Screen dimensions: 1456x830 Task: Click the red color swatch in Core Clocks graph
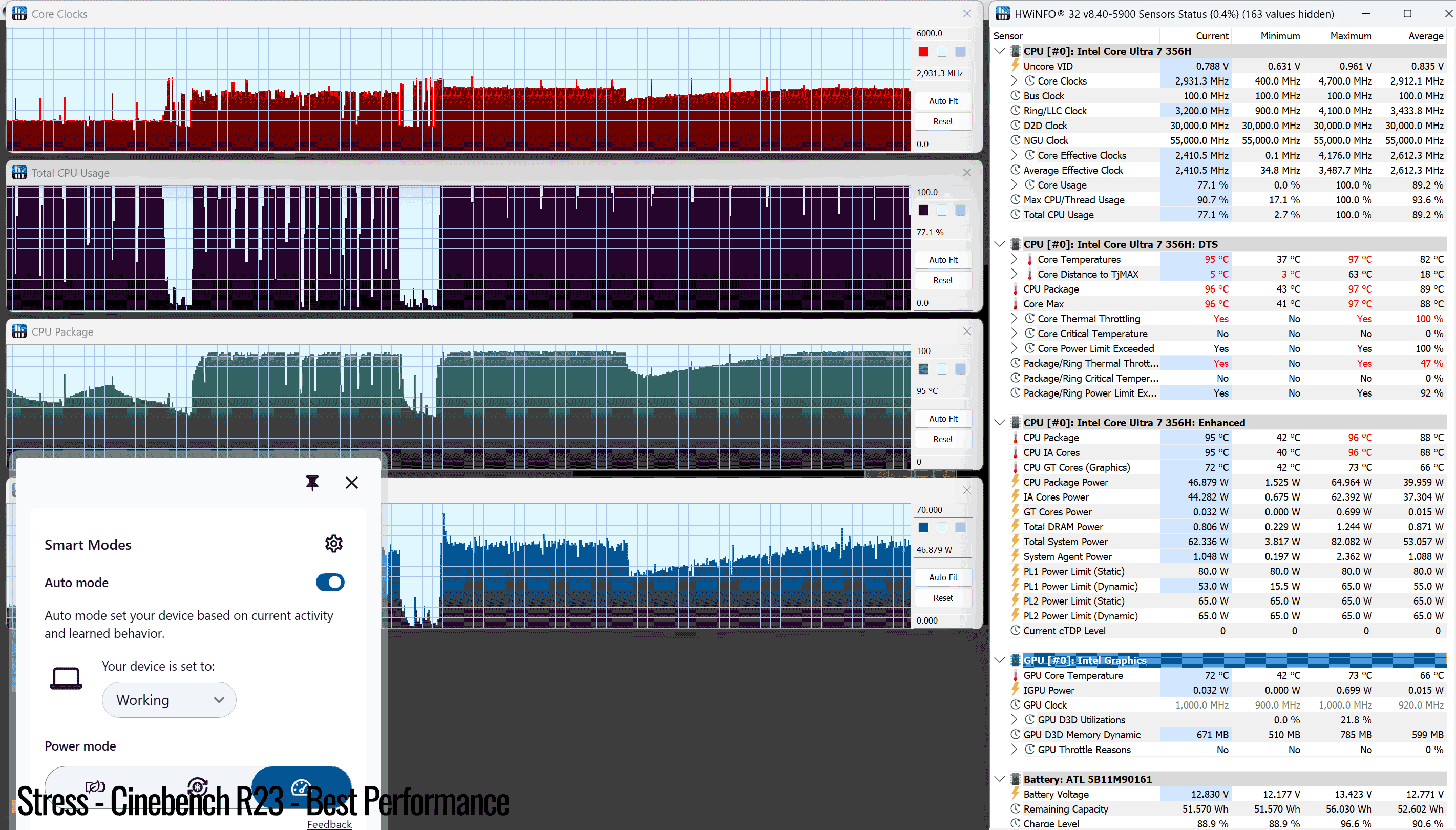click(924, 51)
